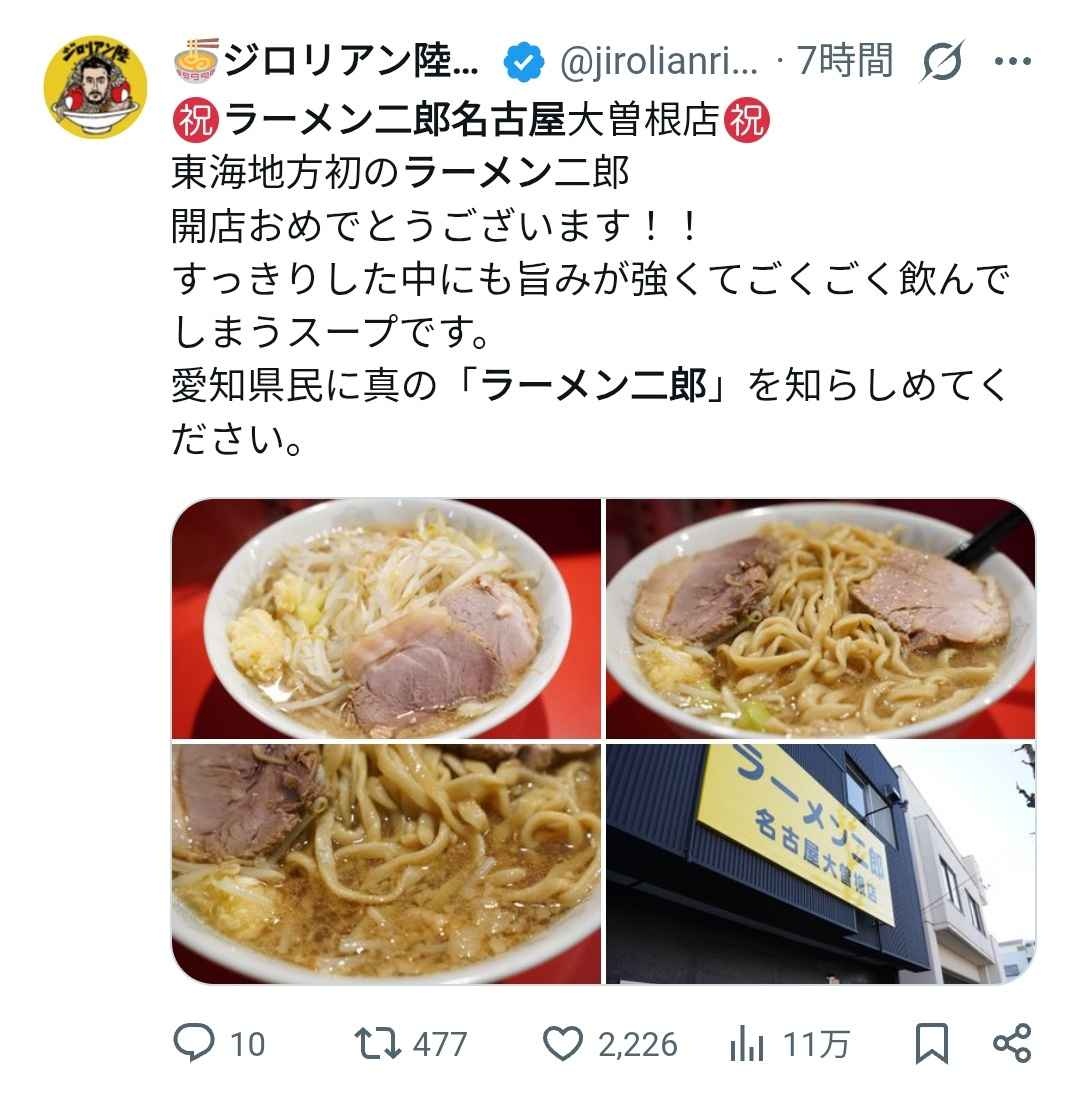Open the ジロリアン陸 profile avatar
Screen dimensions: 1080x1095
pos(96,87)
